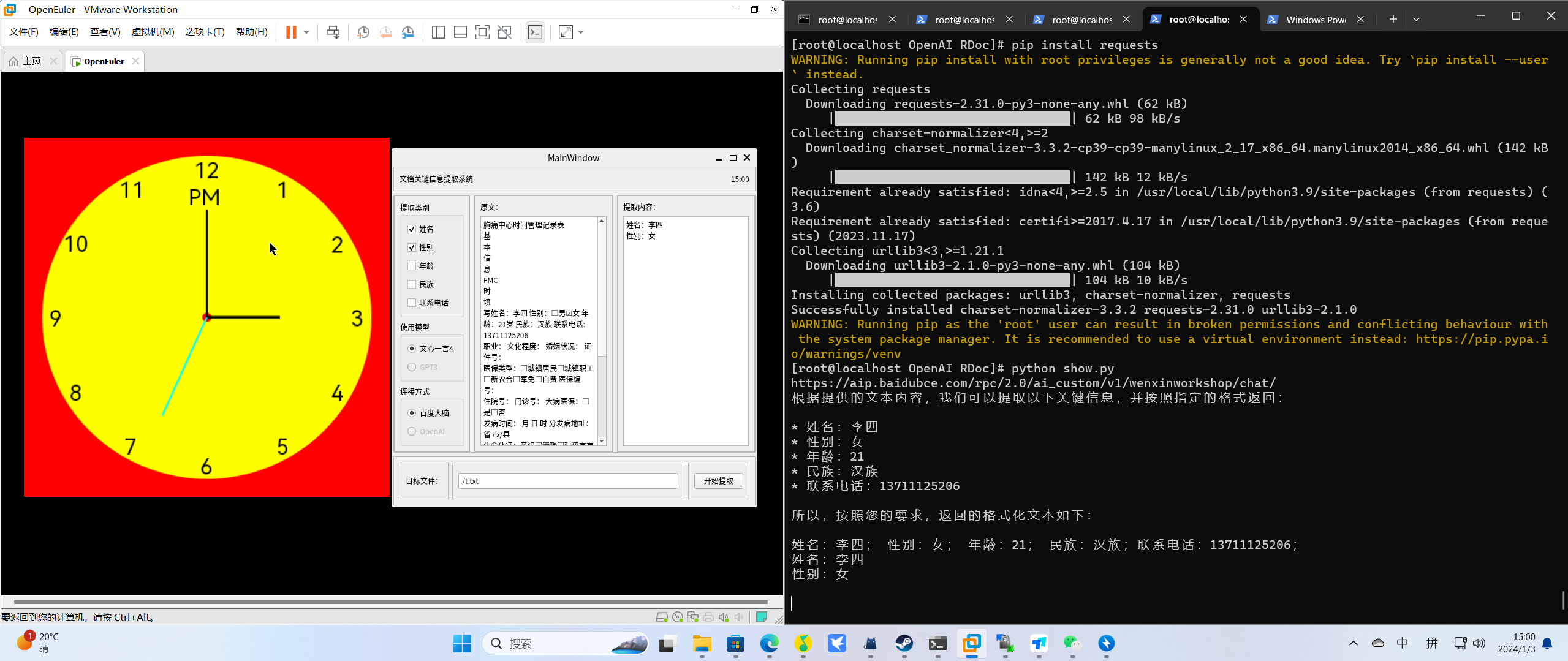Open power options dropdown next to pause

(306, 32)
